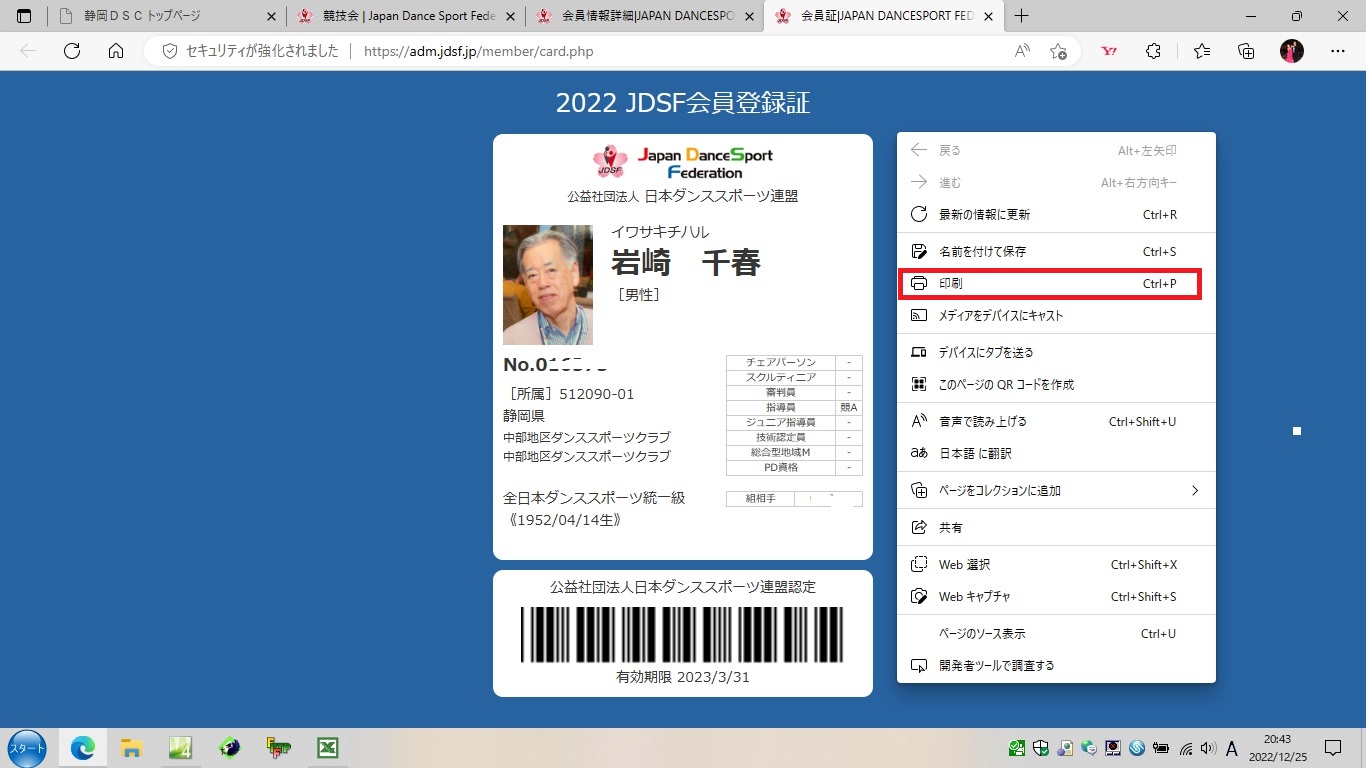Select Web キャプチャ menu entry
Screen dimensions: 1366x768
tap(1056, 596)
